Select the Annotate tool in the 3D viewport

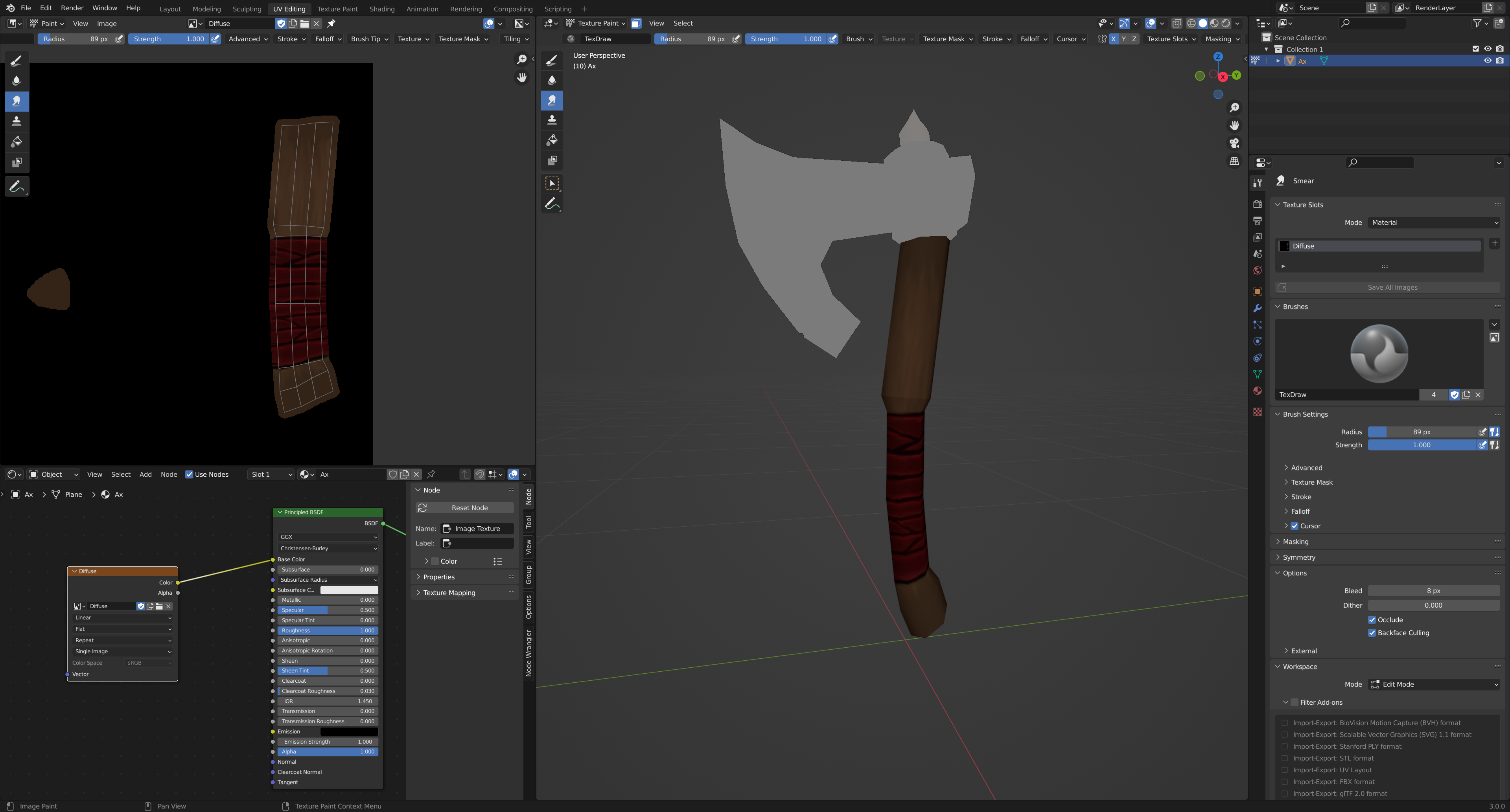[x=552, y=204]
